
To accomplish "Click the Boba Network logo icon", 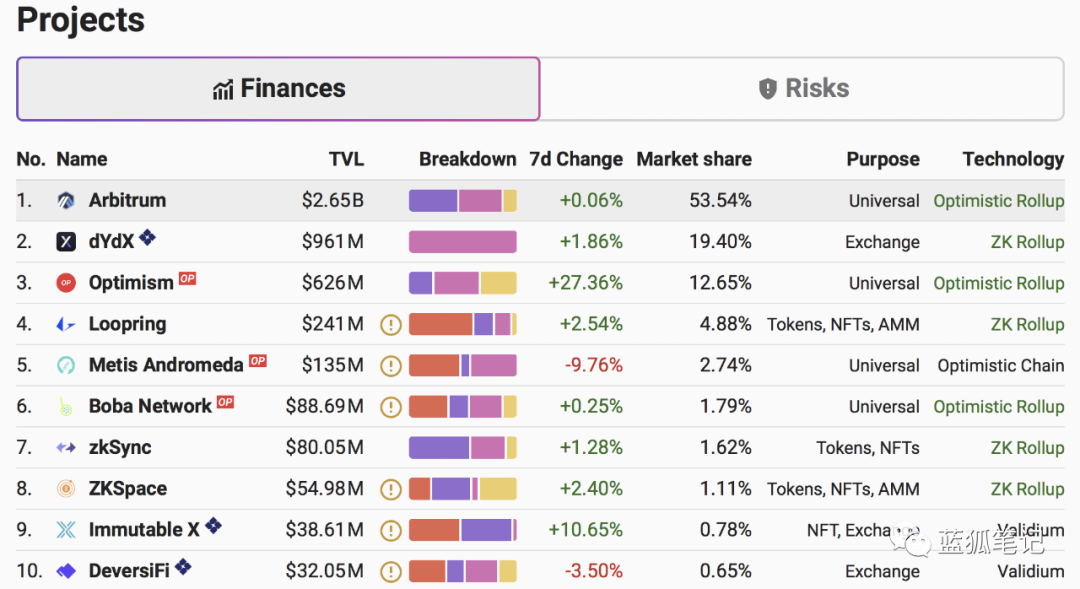I will (x=66, y=406).
